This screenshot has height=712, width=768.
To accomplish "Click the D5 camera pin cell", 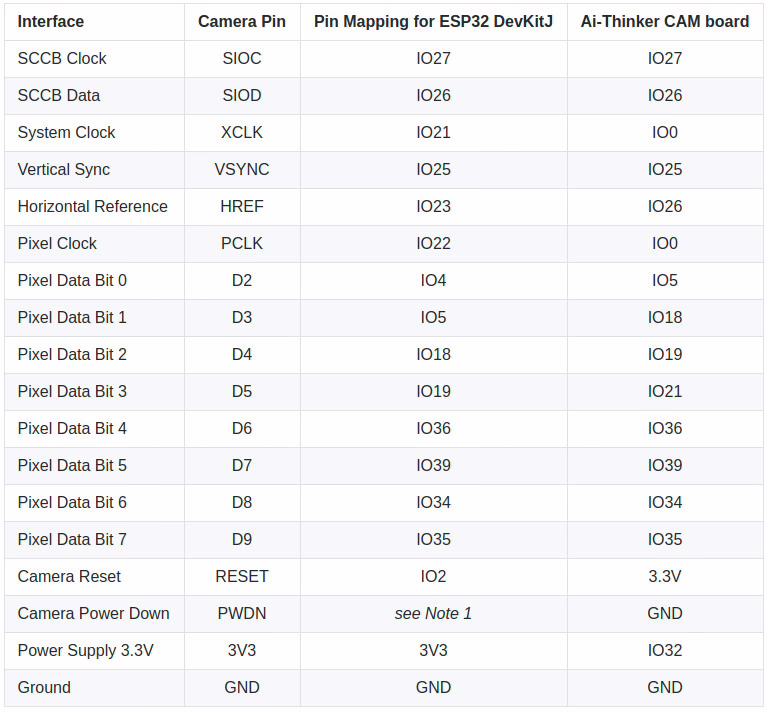I will (x=242, y=391).
